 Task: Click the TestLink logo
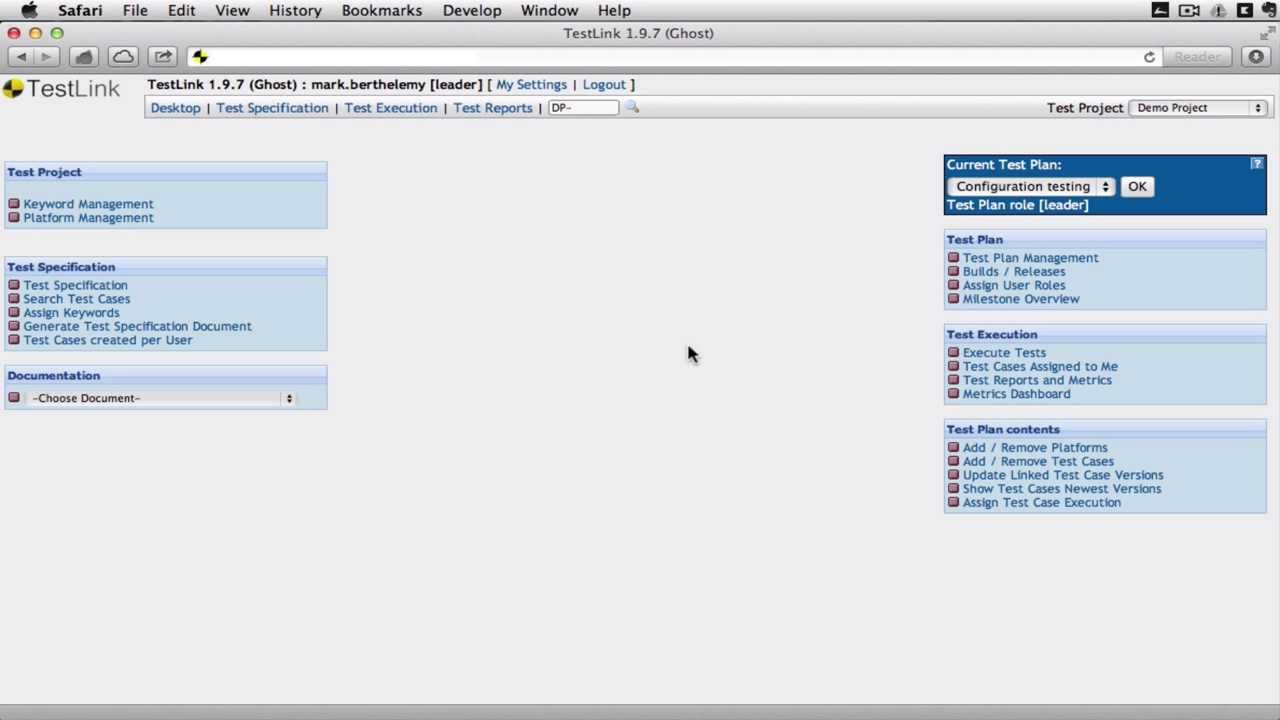[x=61, y=89]
